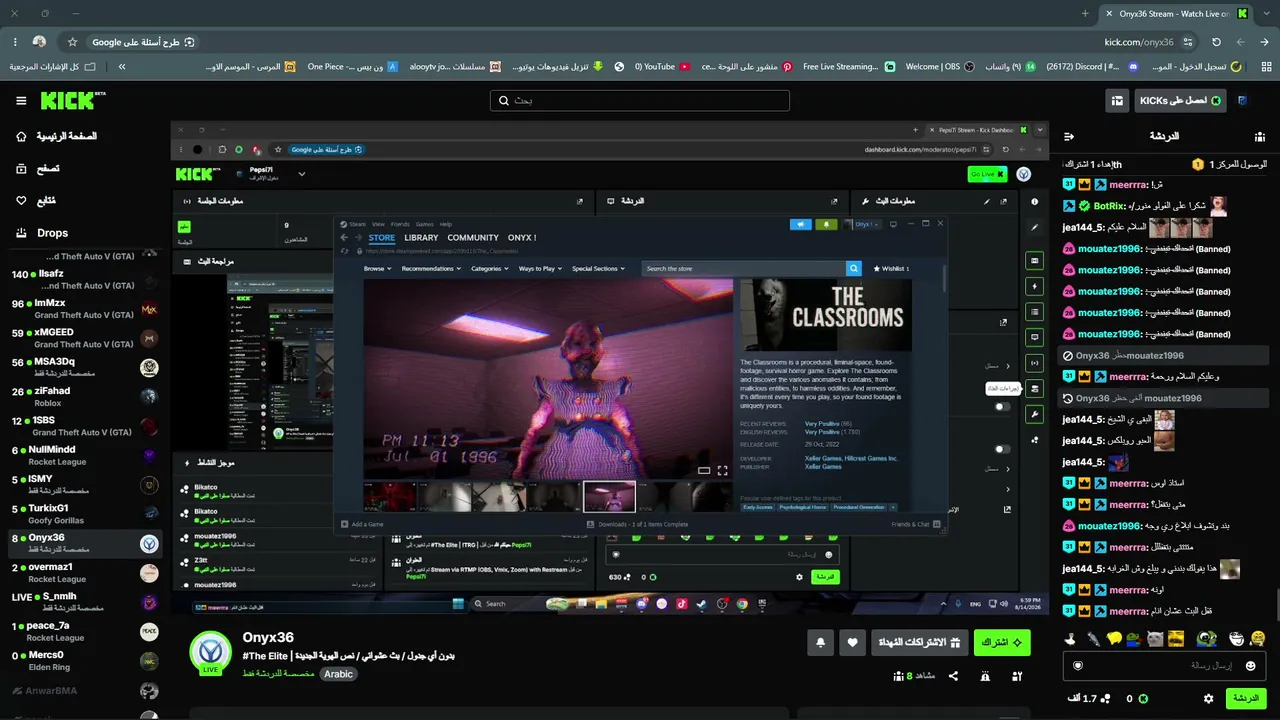Open peace_7a channel in the sidebar
This screenshot has height=720, width=1280.
pyautogui.click(x=85, y=631)
